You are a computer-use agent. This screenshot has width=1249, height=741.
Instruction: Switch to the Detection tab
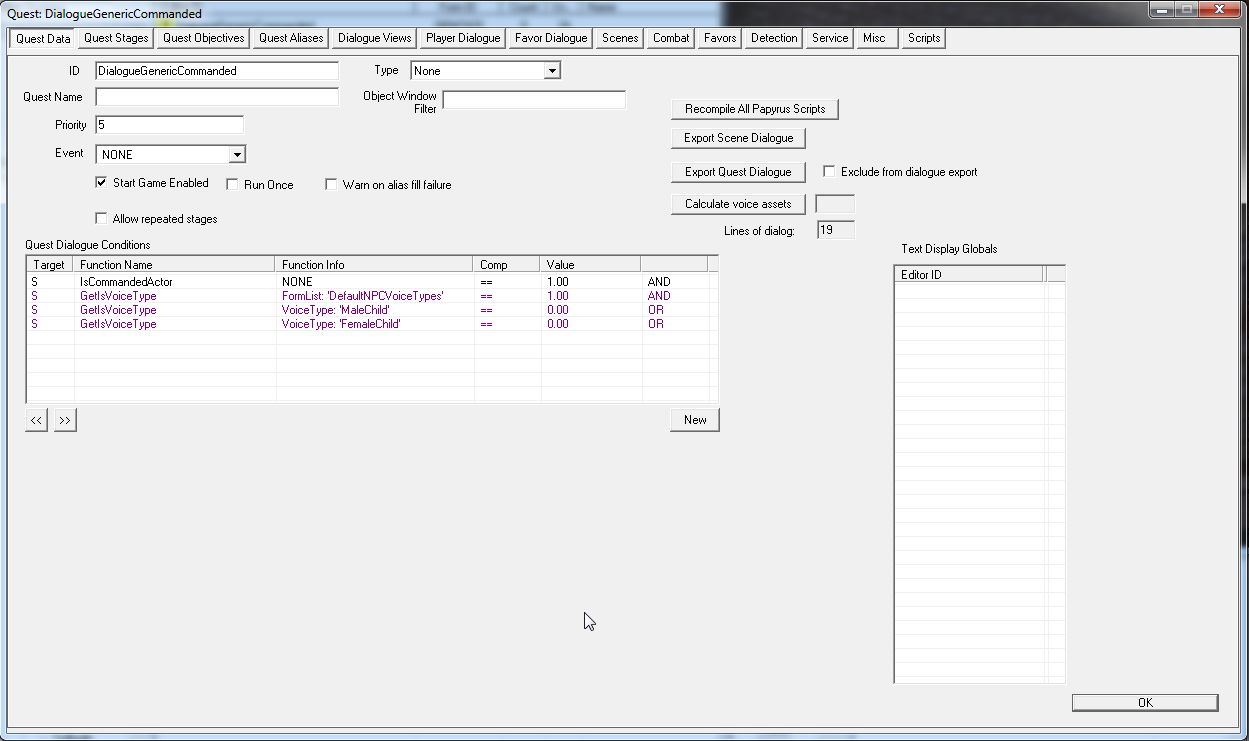tap(774, 38)
